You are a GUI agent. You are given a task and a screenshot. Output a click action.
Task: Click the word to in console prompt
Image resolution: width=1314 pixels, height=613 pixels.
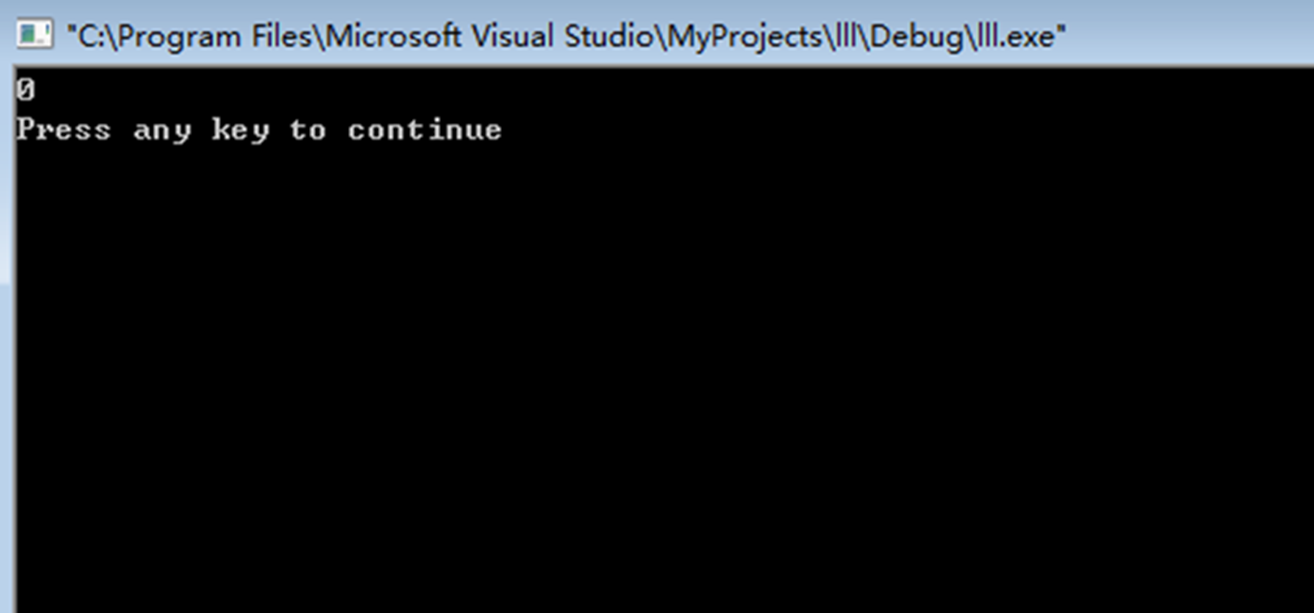click(x=308, y=130)
